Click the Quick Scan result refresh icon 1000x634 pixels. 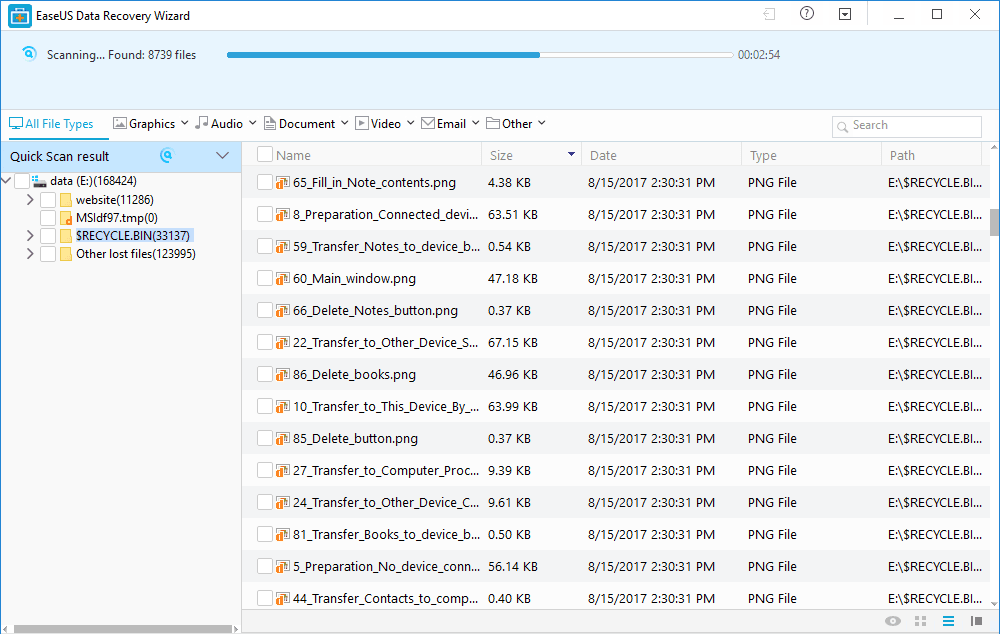pyautogui.click(x=167, y=156)
